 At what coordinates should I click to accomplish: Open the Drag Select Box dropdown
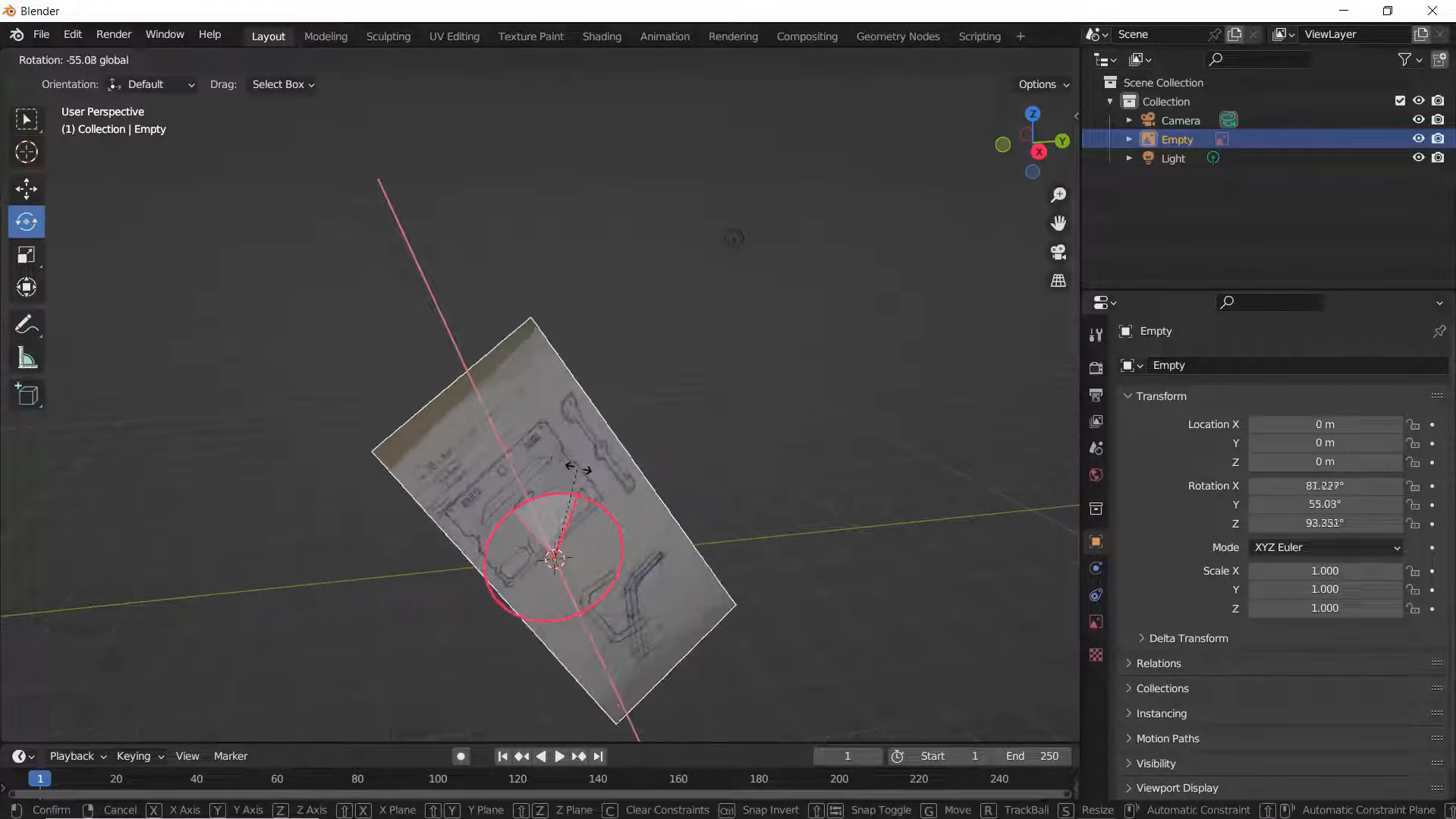(283, 84)
